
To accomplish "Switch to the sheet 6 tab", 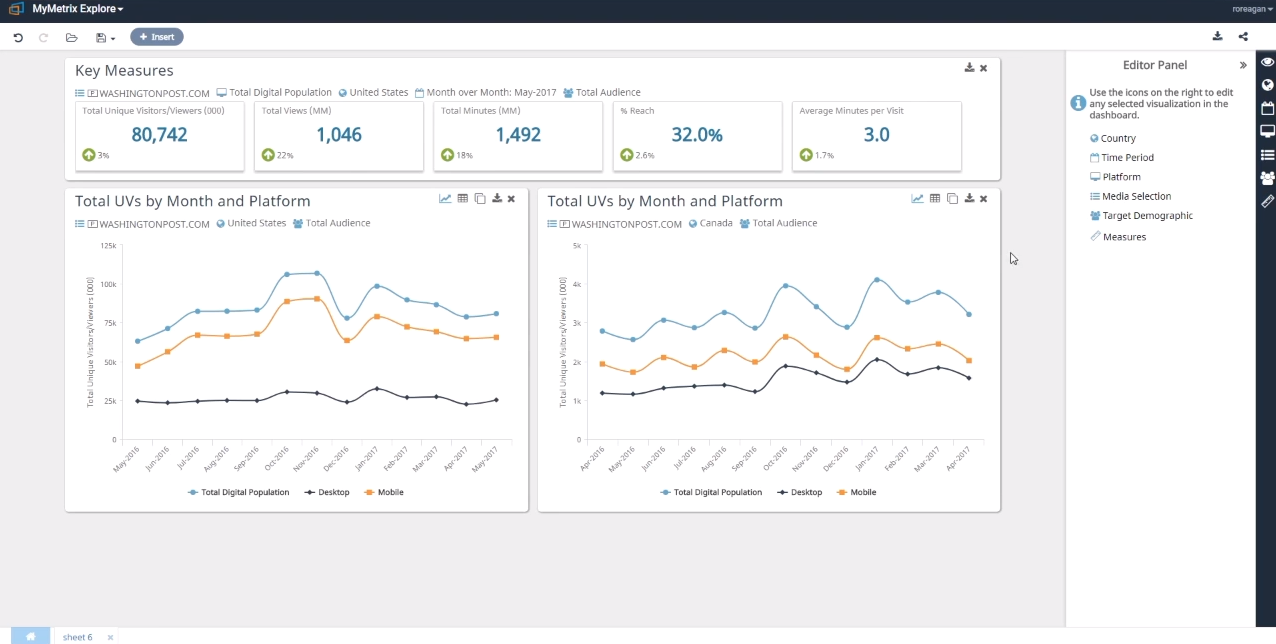I will coord(77,637).
